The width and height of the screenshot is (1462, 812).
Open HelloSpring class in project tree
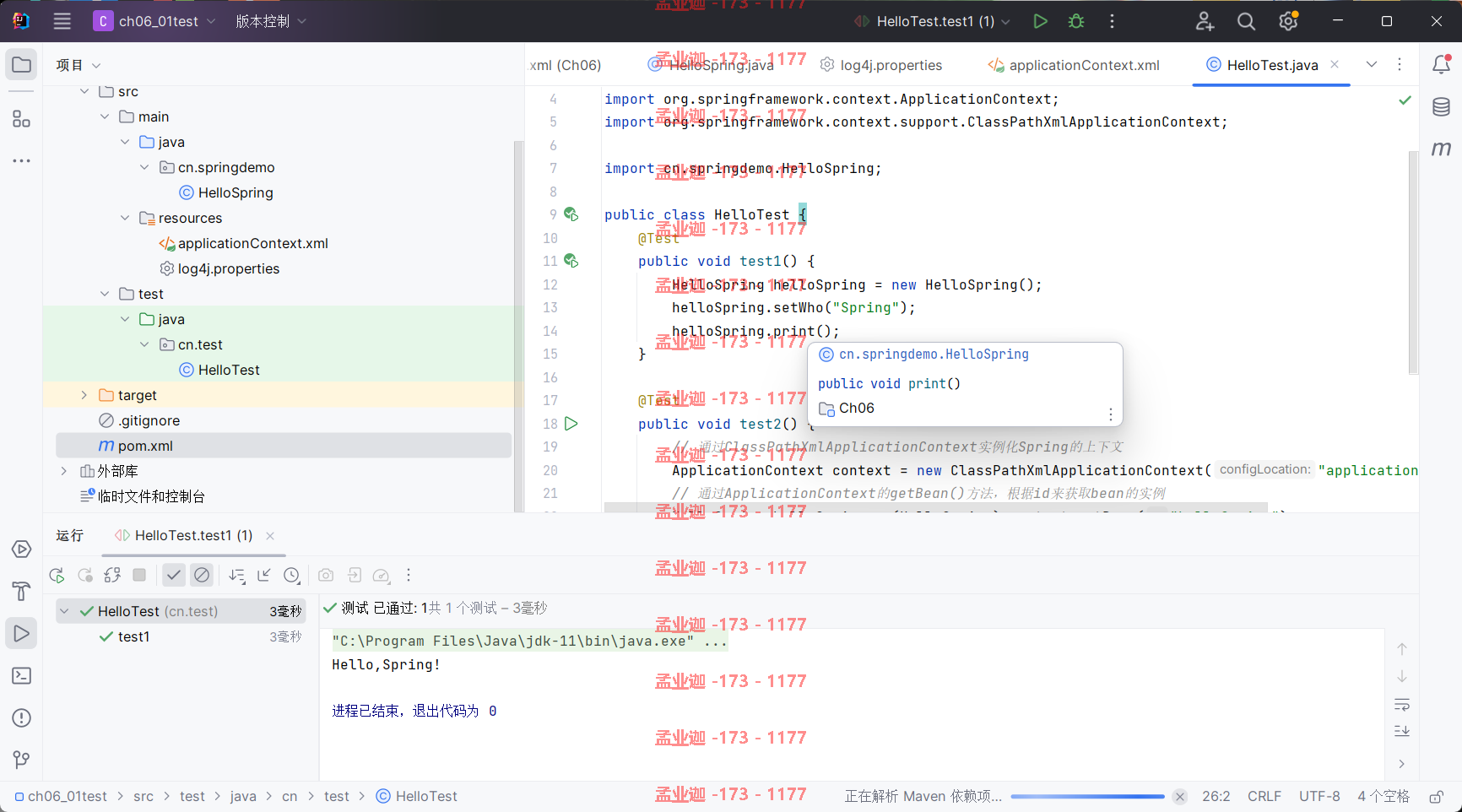coord(236,192)
